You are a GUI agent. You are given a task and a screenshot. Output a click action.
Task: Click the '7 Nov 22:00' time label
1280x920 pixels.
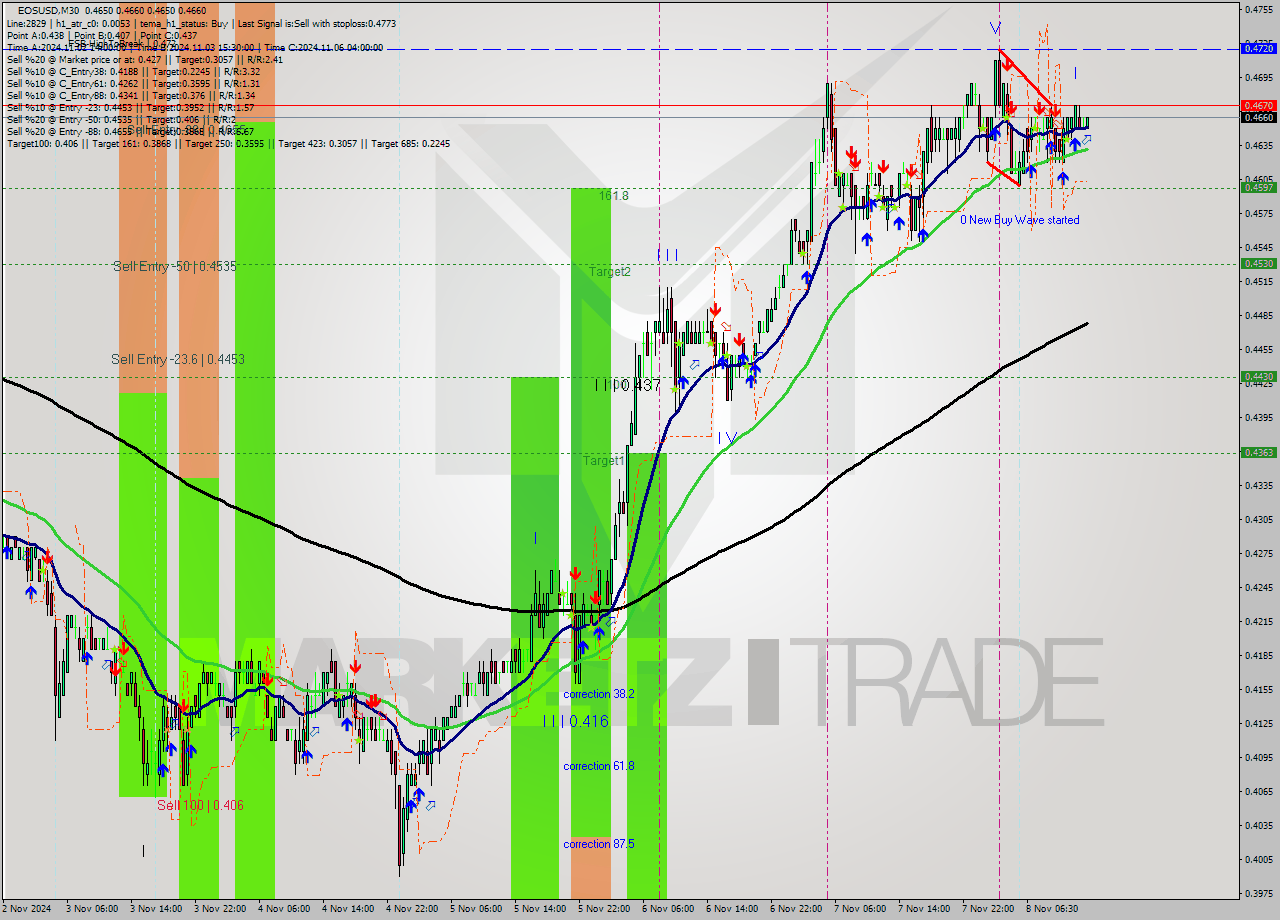pyautogui.click(x=989, y=909)
